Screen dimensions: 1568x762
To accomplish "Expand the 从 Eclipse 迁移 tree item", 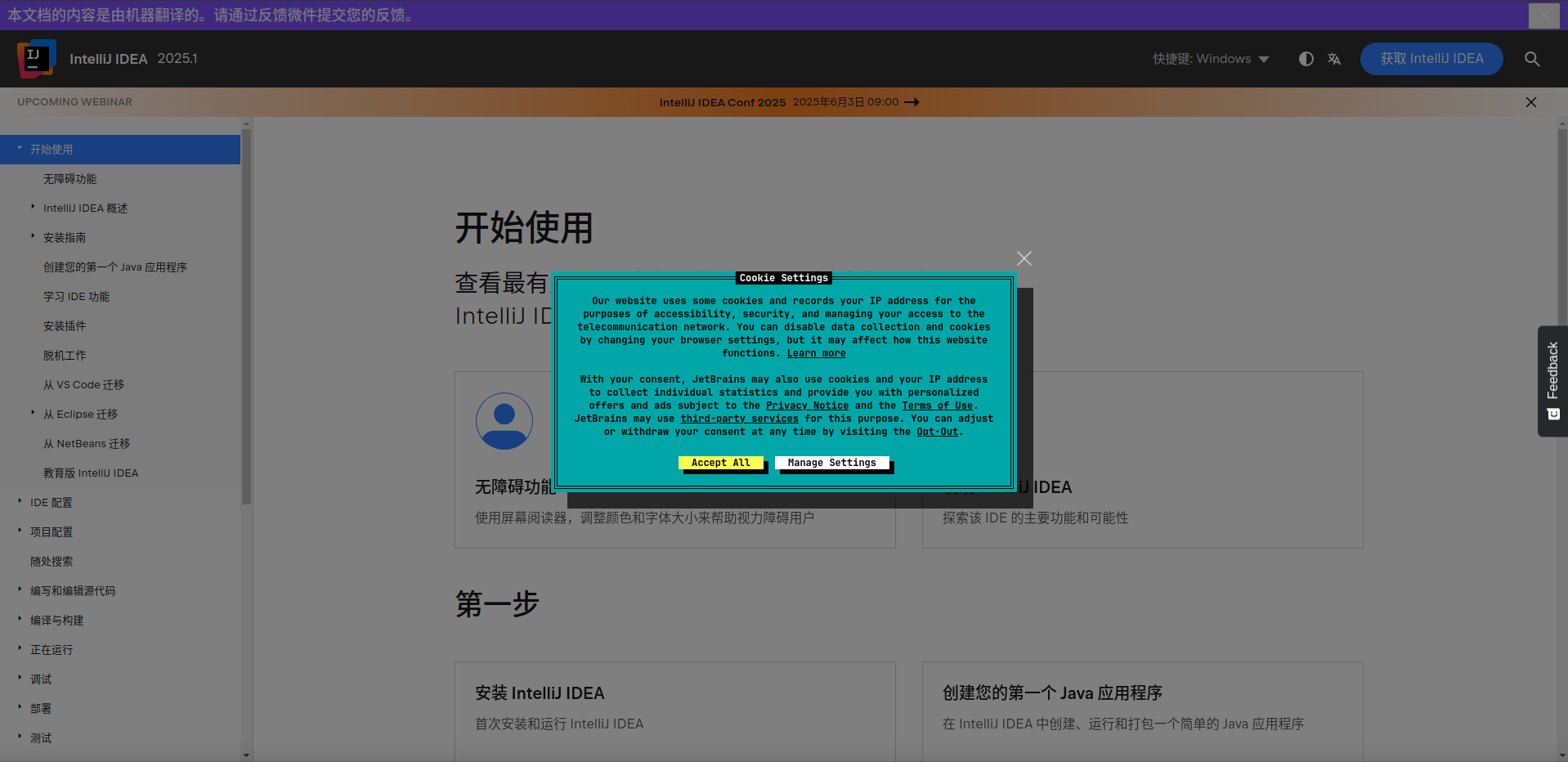I will click(33, 414).
